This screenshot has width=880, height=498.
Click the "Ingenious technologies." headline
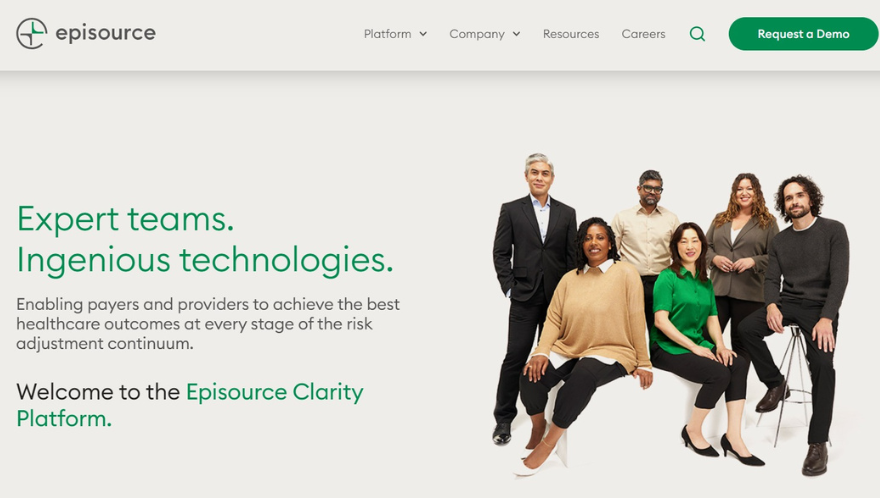pos(205,260)
